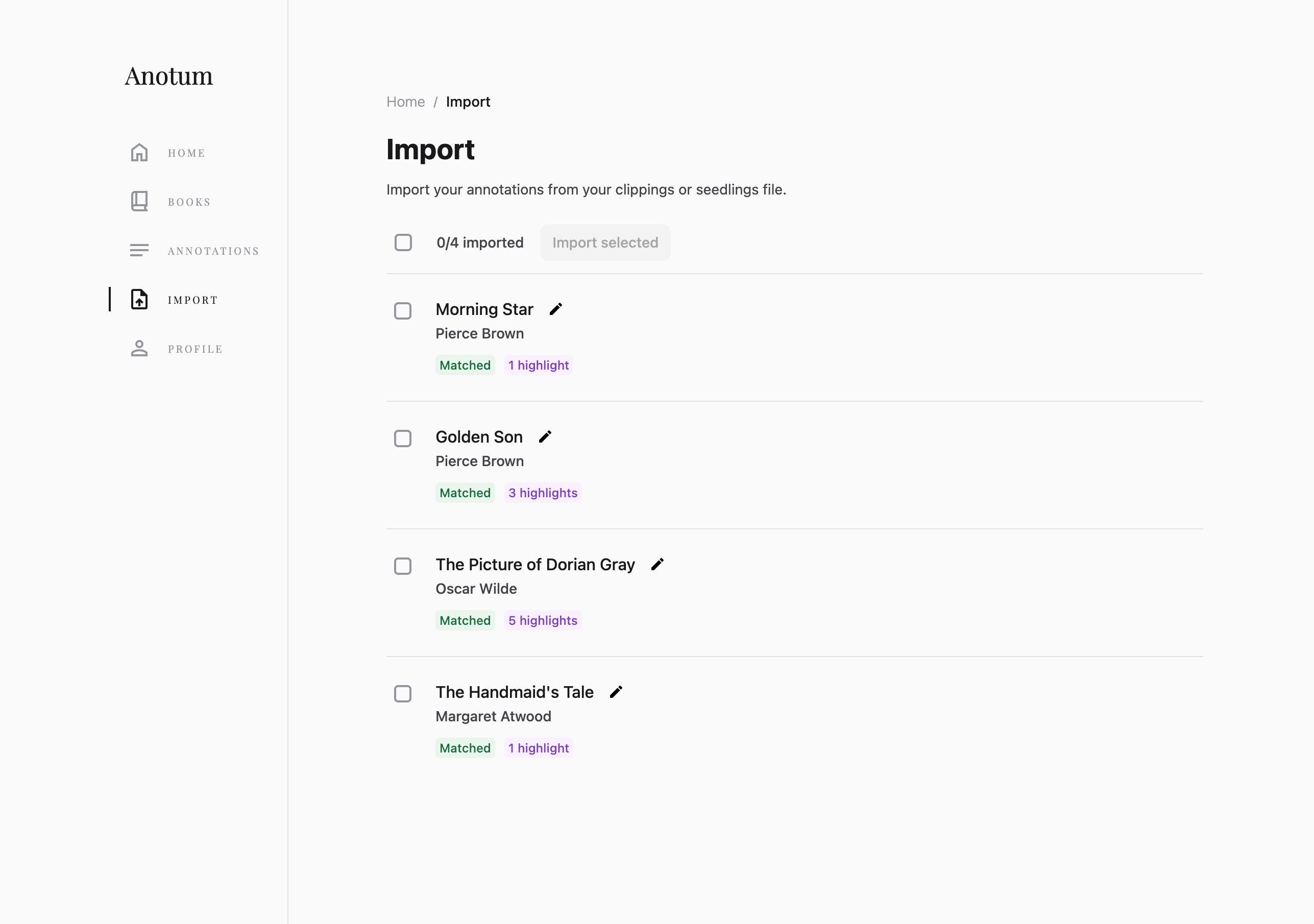1314x924 pixels.
Task: Click pencil icon beside The Handmaid's Tale
Action: click(616, 692)
